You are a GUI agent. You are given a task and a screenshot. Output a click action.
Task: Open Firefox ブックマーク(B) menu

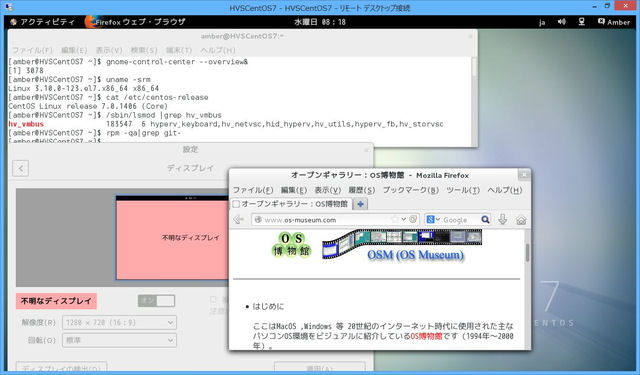tap(411, 190)
